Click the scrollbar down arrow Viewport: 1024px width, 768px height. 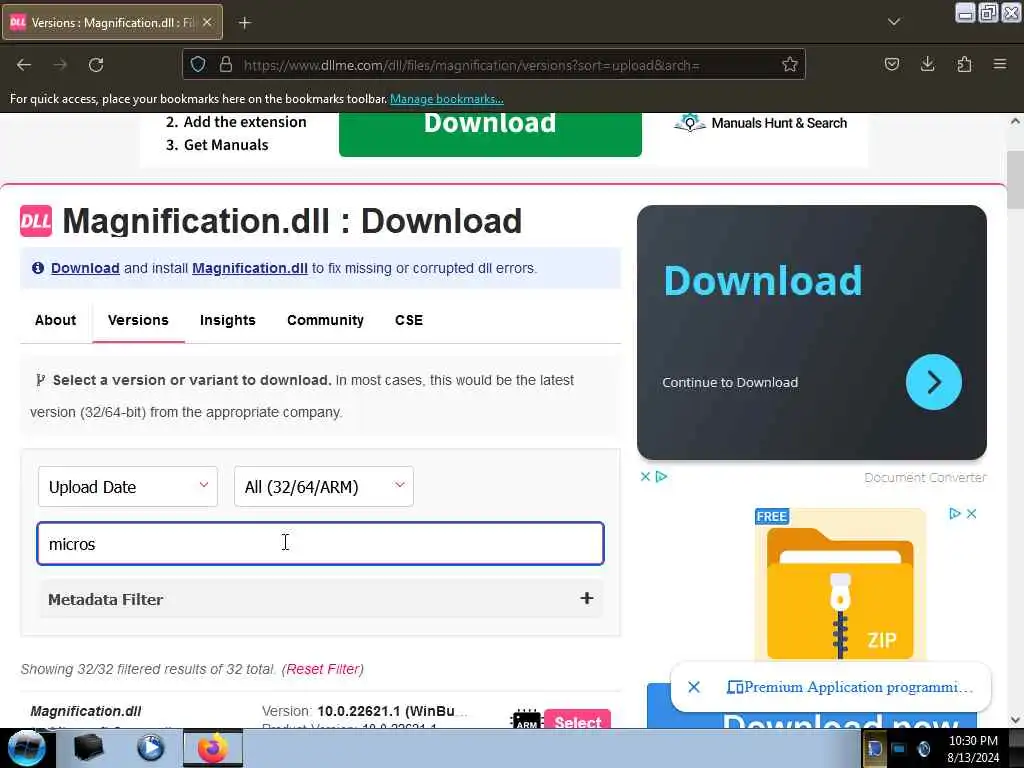(x=1015, y=720)
